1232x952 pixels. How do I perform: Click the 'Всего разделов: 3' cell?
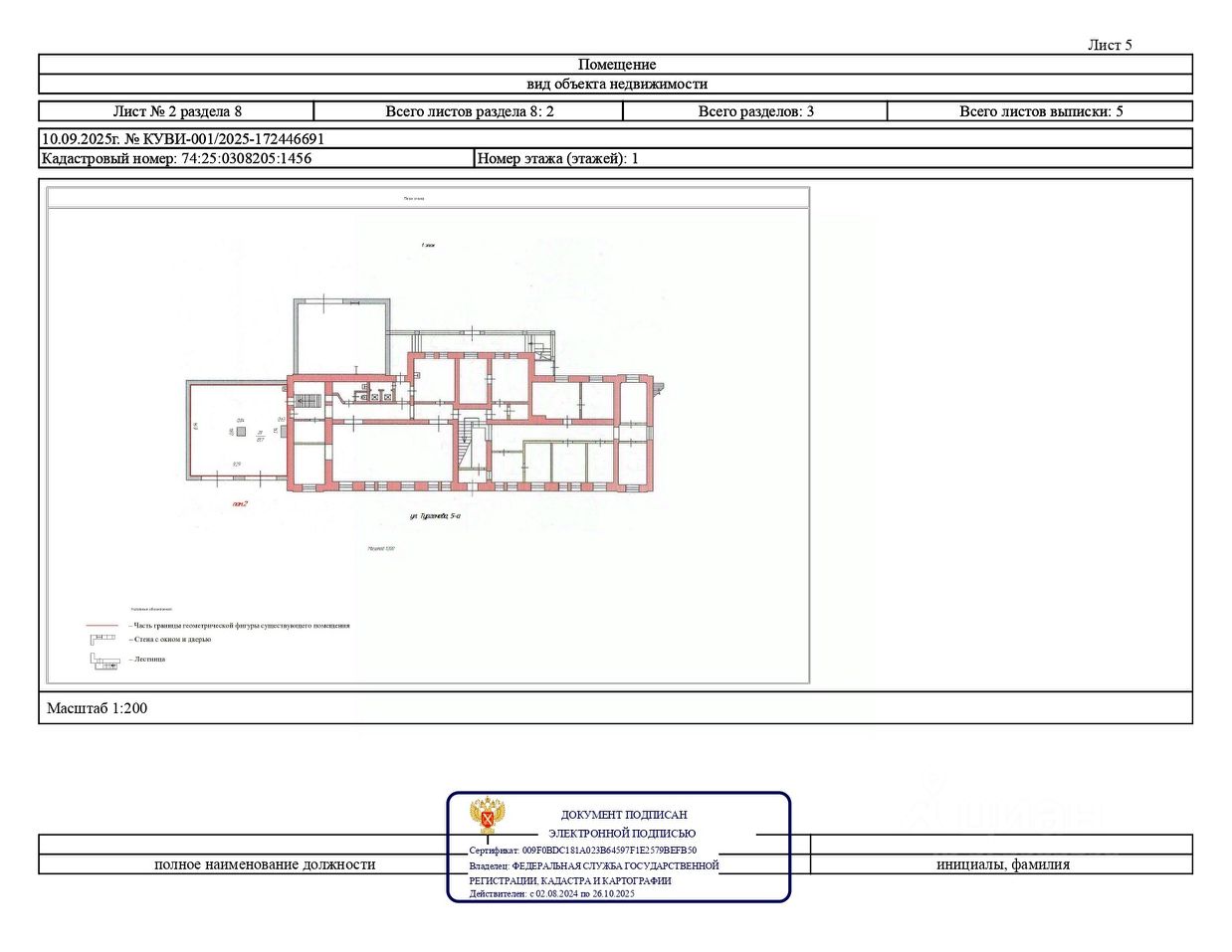point(755,111)
